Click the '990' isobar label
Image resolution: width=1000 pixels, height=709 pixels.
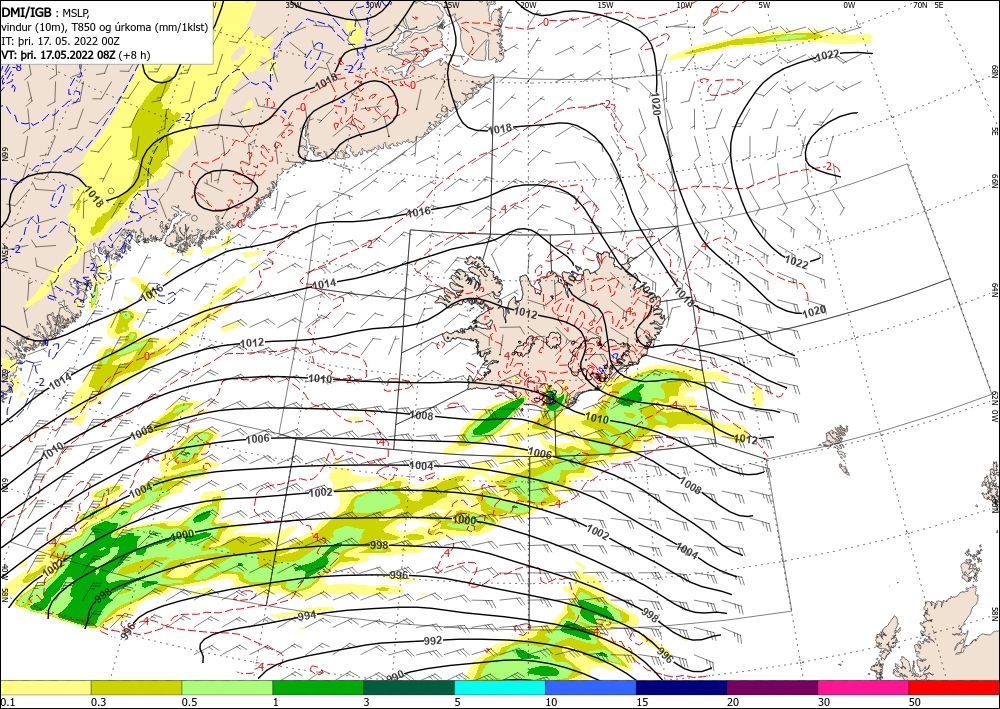[395, 675]
